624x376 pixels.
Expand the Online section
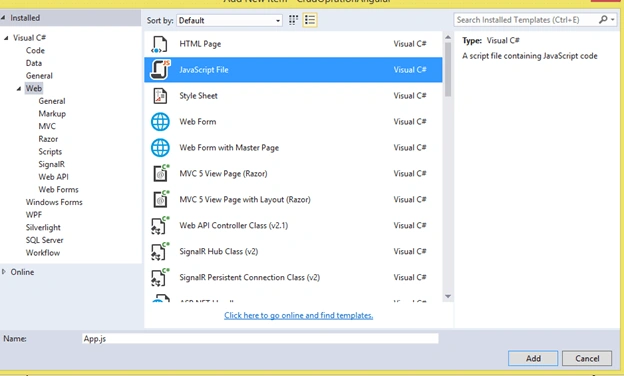[x=4, y=272]
